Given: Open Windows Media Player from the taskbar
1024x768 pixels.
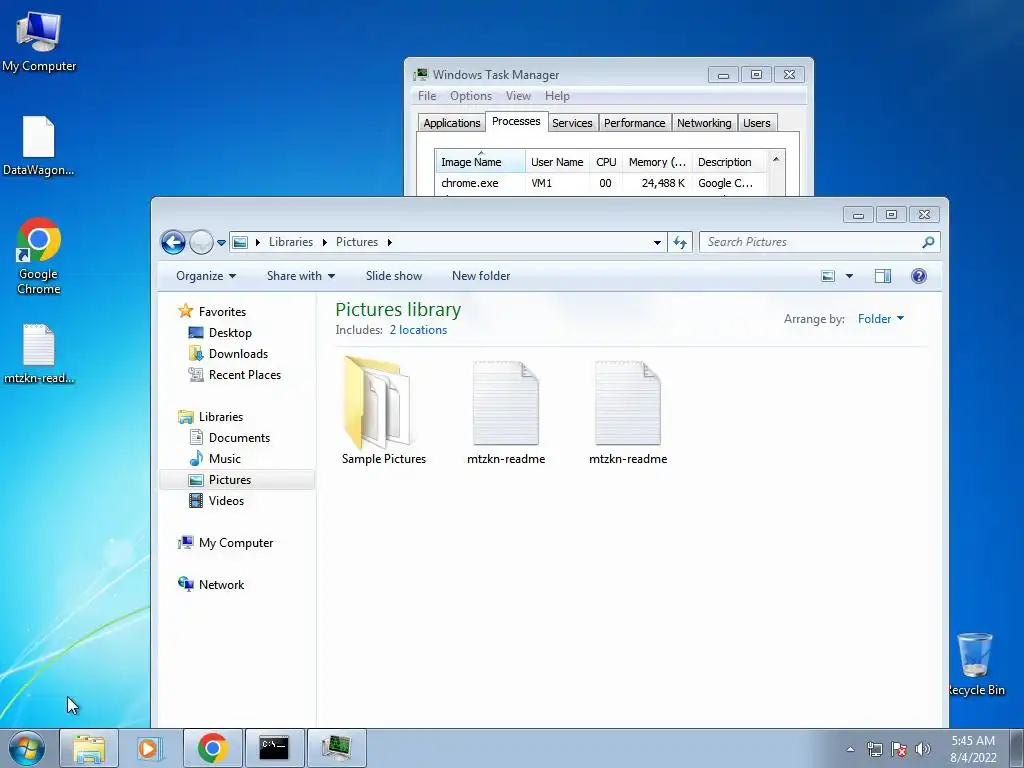Looking at the screenshot, I should (150, 748).
